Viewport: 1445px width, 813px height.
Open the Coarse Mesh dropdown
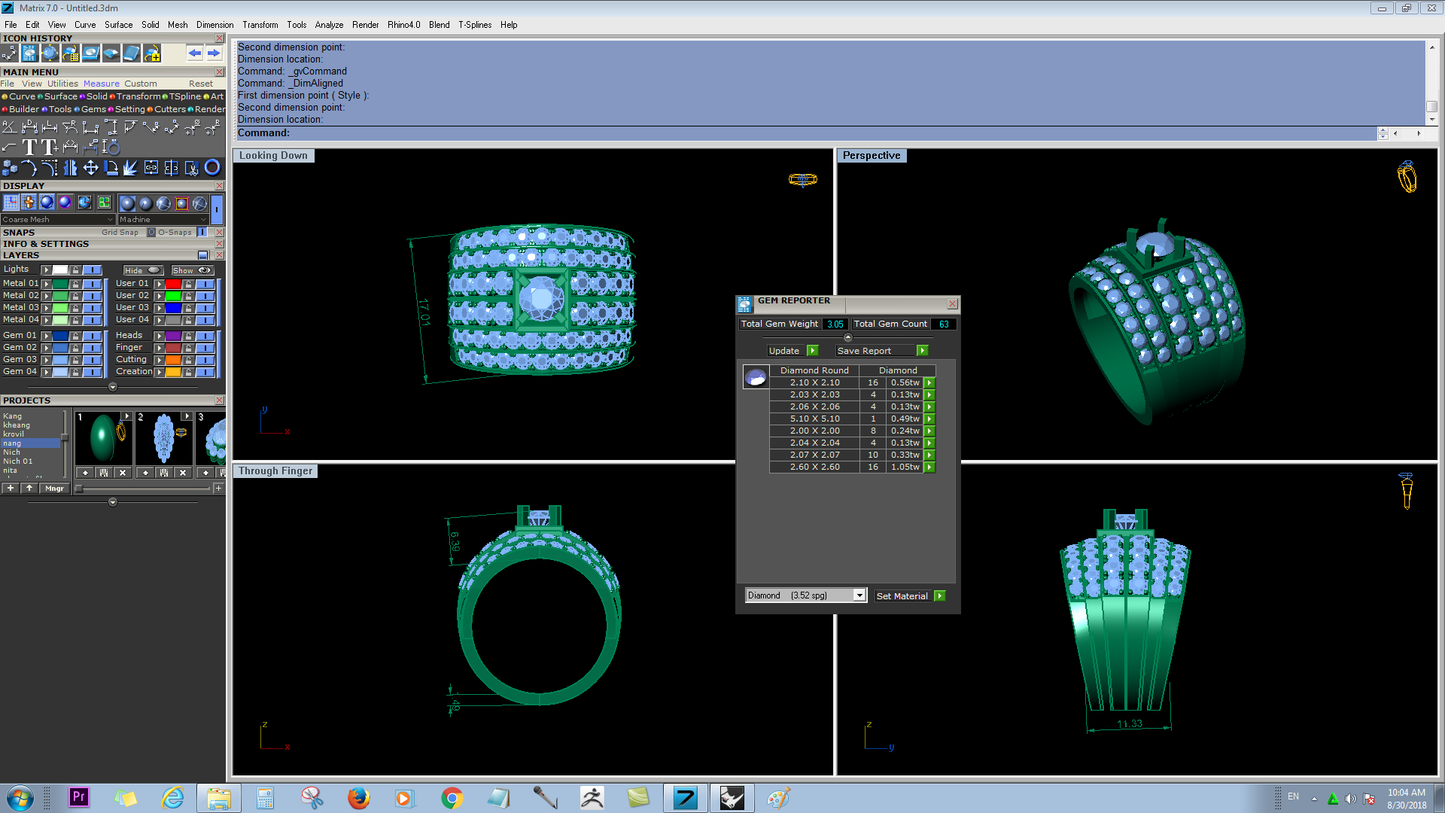58,220
